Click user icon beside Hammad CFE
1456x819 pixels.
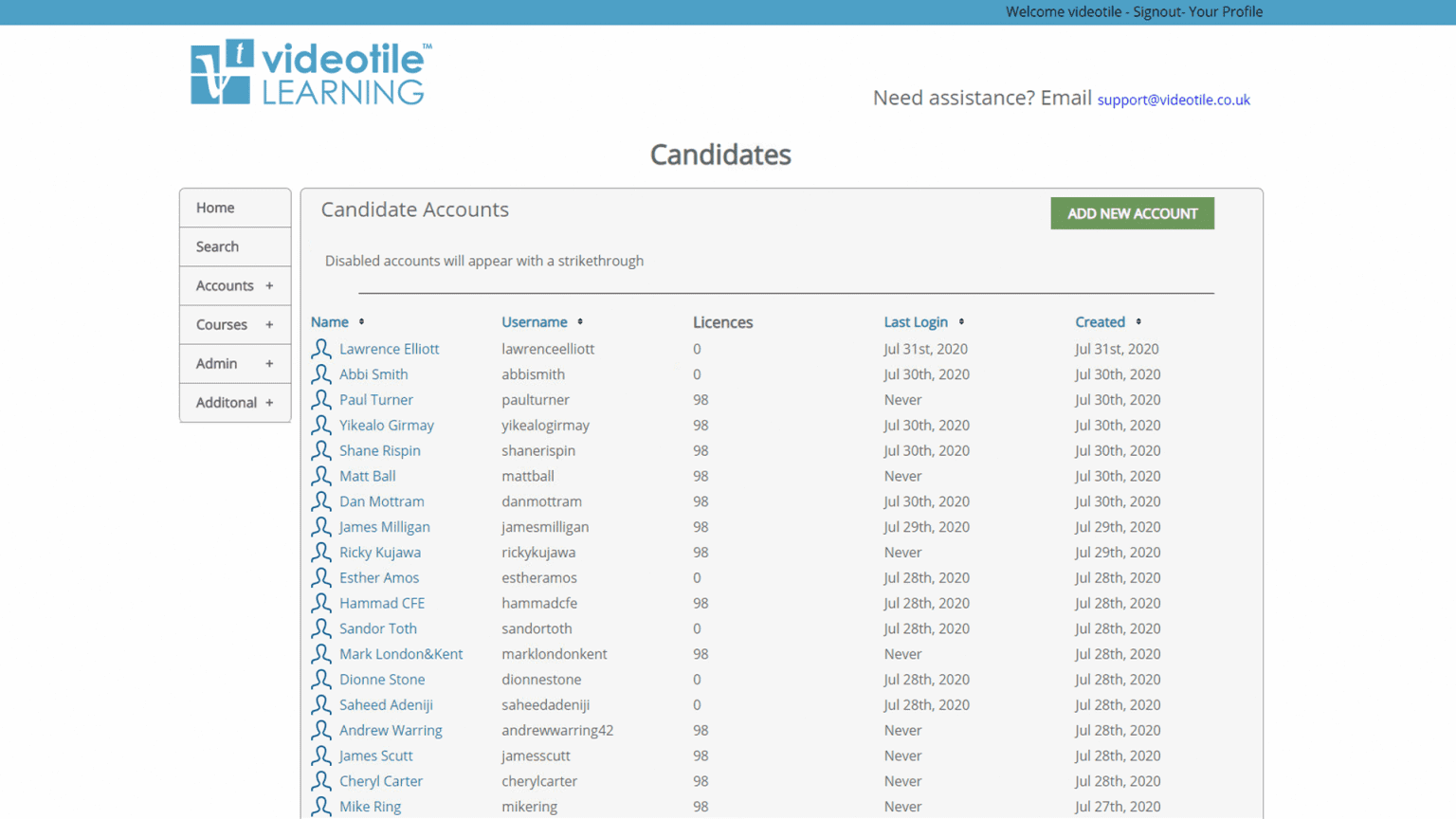[321, 603]
